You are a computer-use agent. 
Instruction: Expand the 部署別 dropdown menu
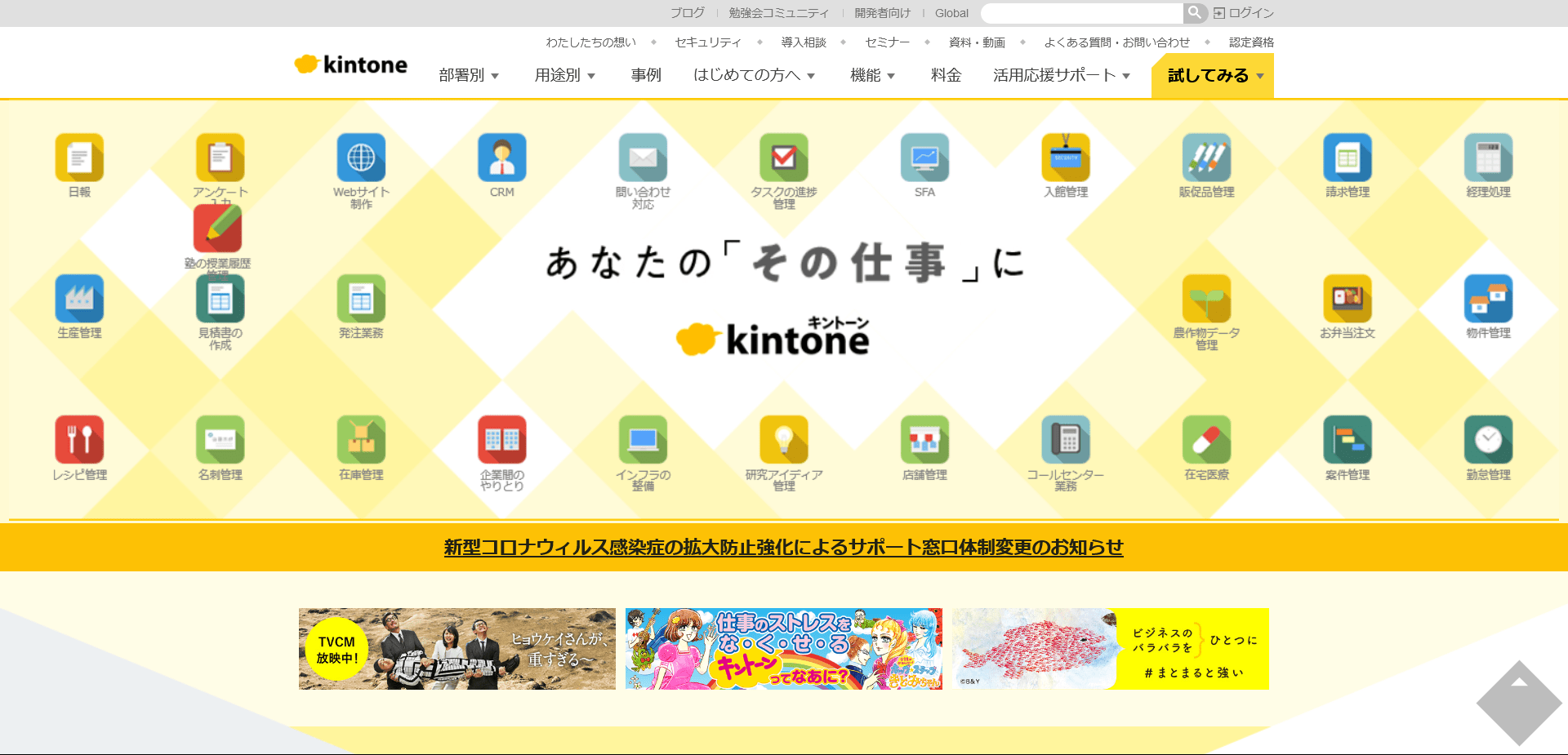[x=469, y=75]
